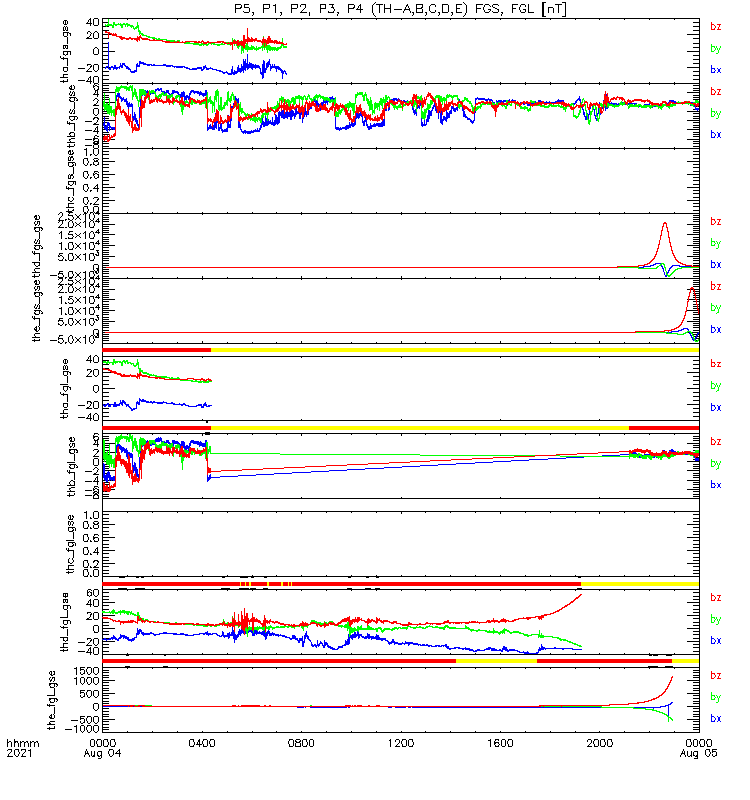Click the hhmm 2021 axis label

22,748
